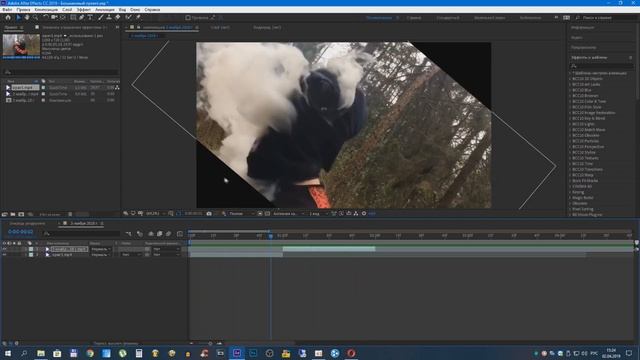The height and width of the screenshot is (360, 640).
Task: Create a new composition from Project panel footer
Action: [21, 214]
